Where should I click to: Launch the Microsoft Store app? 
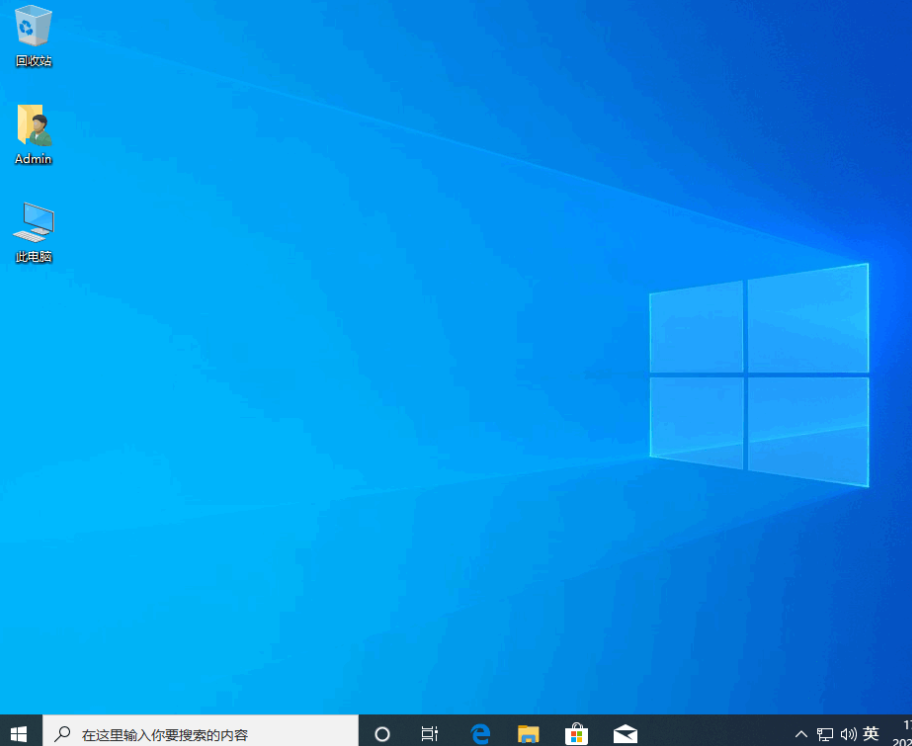click(577, 731)
